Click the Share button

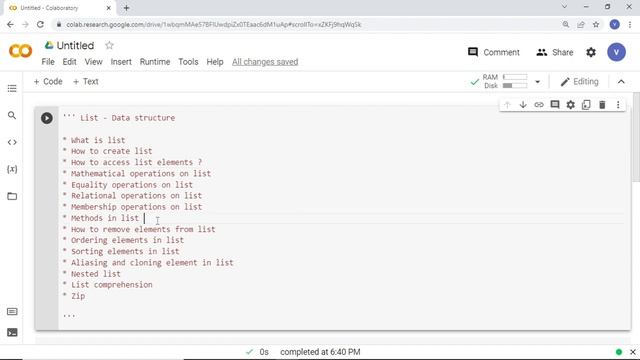(555, 52)
